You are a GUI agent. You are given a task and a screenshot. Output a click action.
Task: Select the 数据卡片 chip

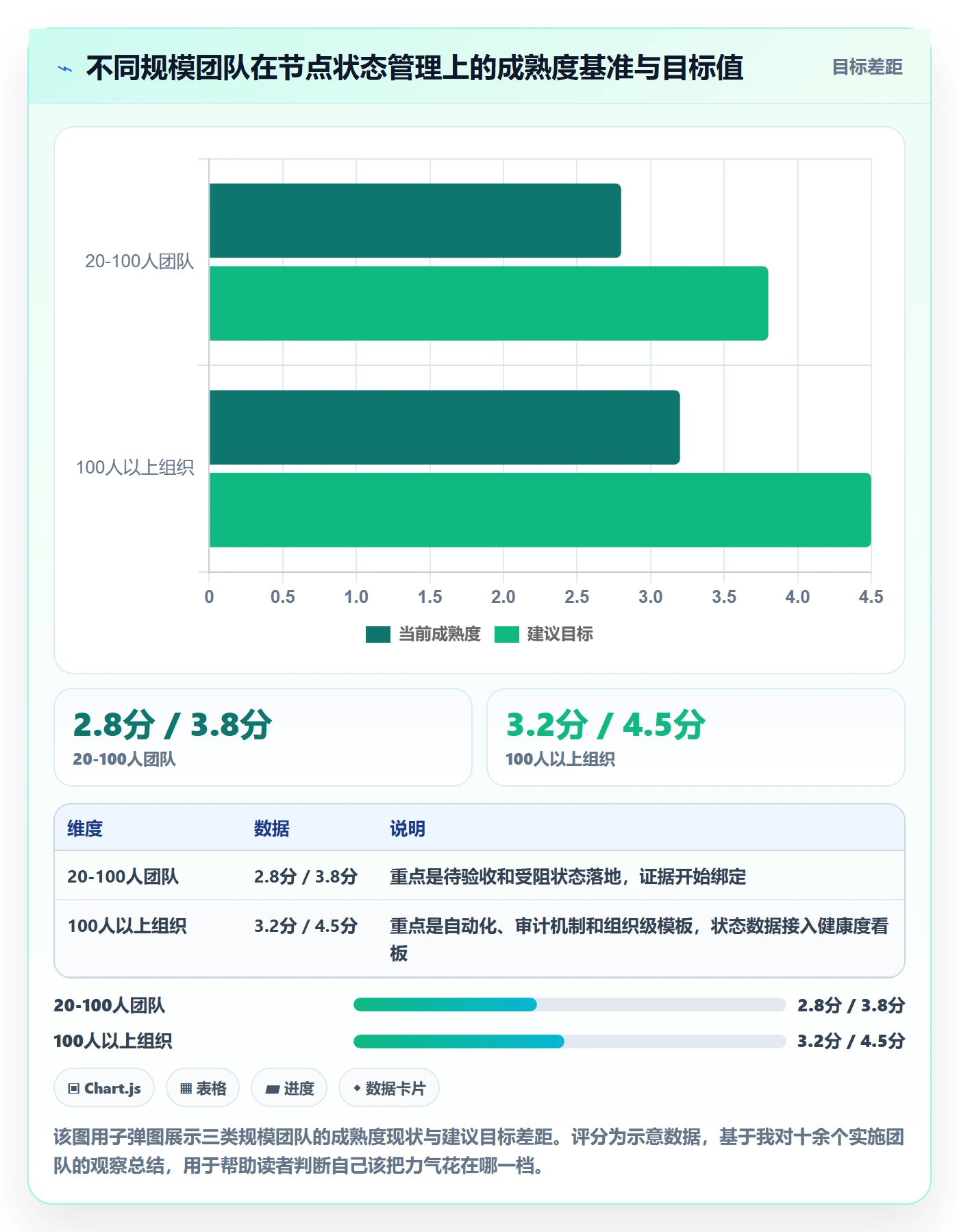point(389,1088)
